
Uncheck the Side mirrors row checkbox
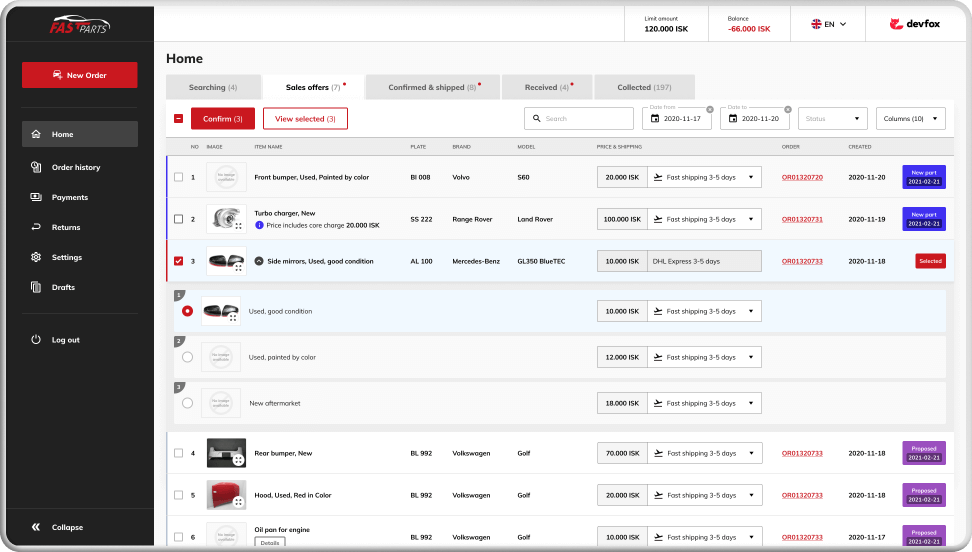click(178, 261)
